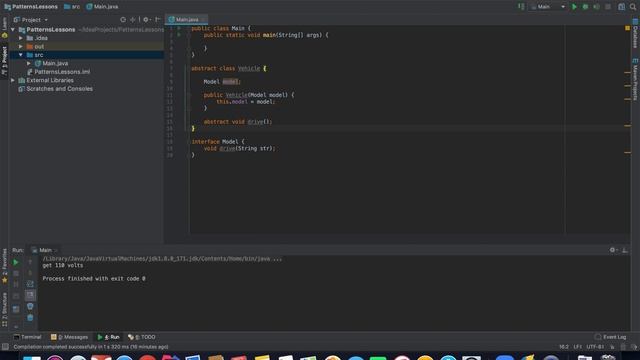Click run gutter arrow beside class Main
The image size is (640, 360).
pos(179,28)
